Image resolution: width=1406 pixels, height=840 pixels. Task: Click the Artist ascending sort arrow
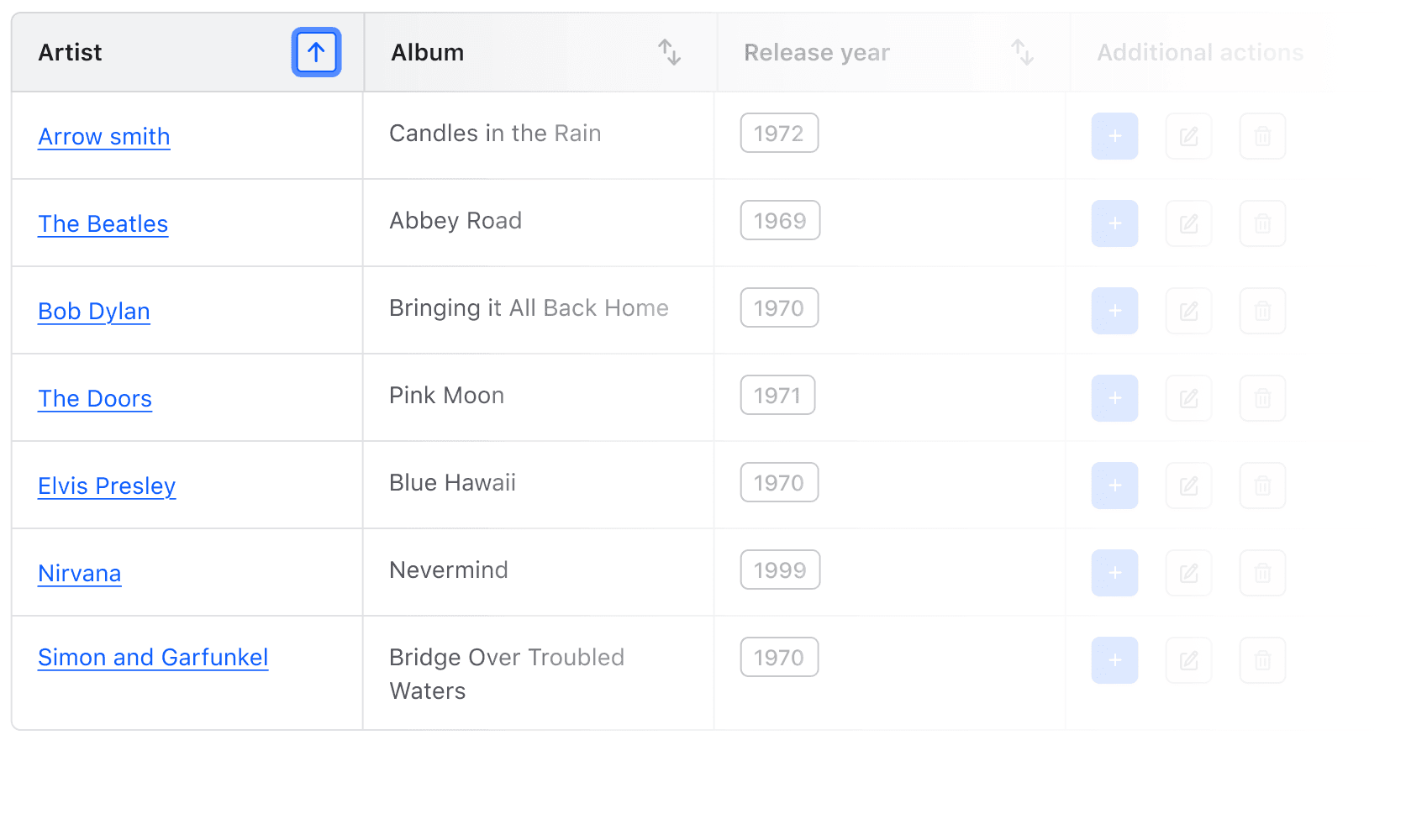[316, 52]
